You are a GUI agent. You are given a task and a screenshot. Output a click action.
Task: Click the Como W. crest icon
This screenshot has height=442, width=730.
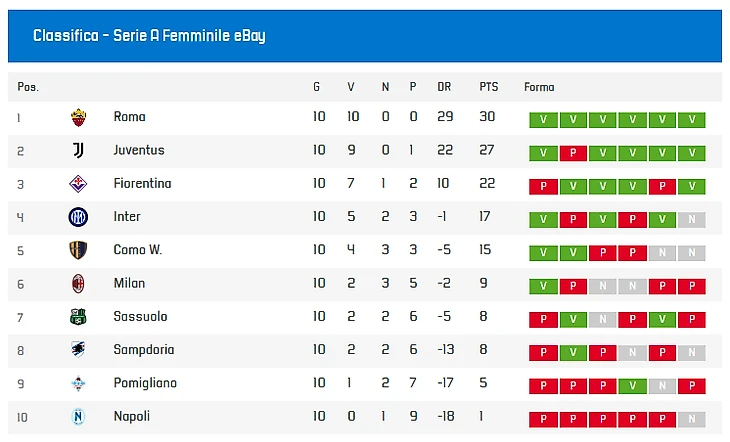(x=79, y=250)
